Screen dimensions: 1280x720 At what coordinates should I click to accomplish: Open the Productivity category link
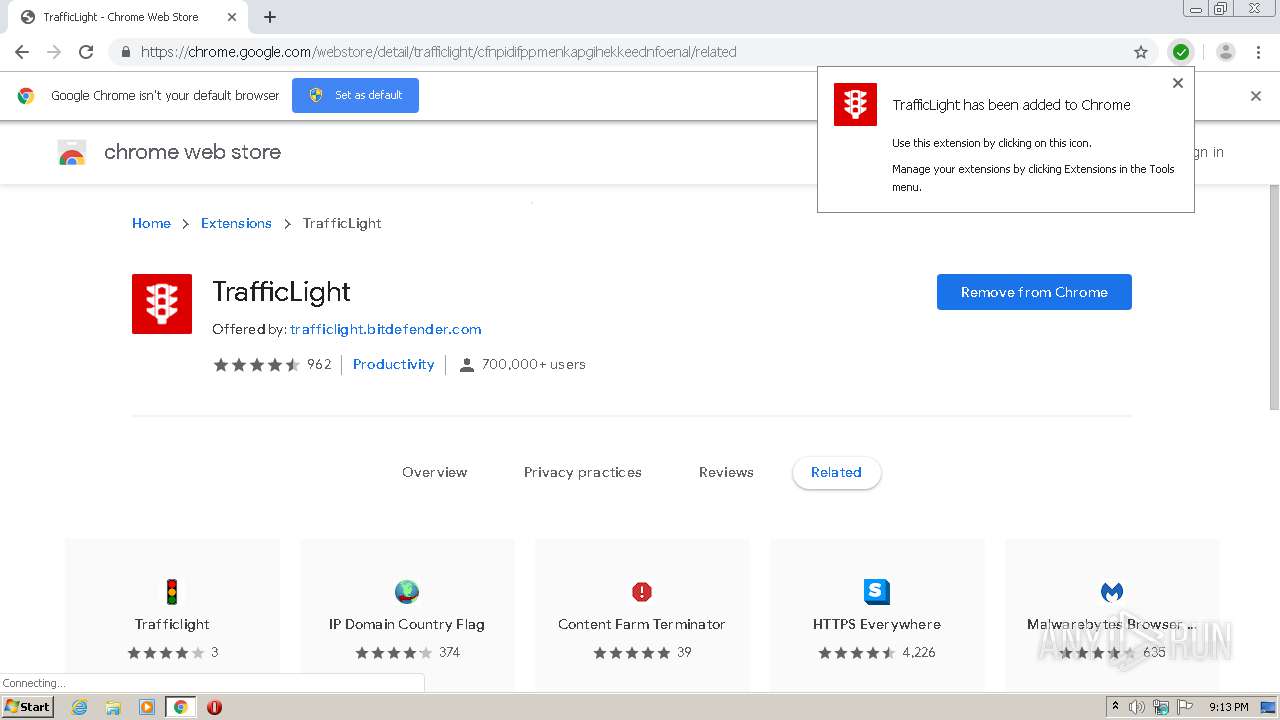(x=394, y=365)
